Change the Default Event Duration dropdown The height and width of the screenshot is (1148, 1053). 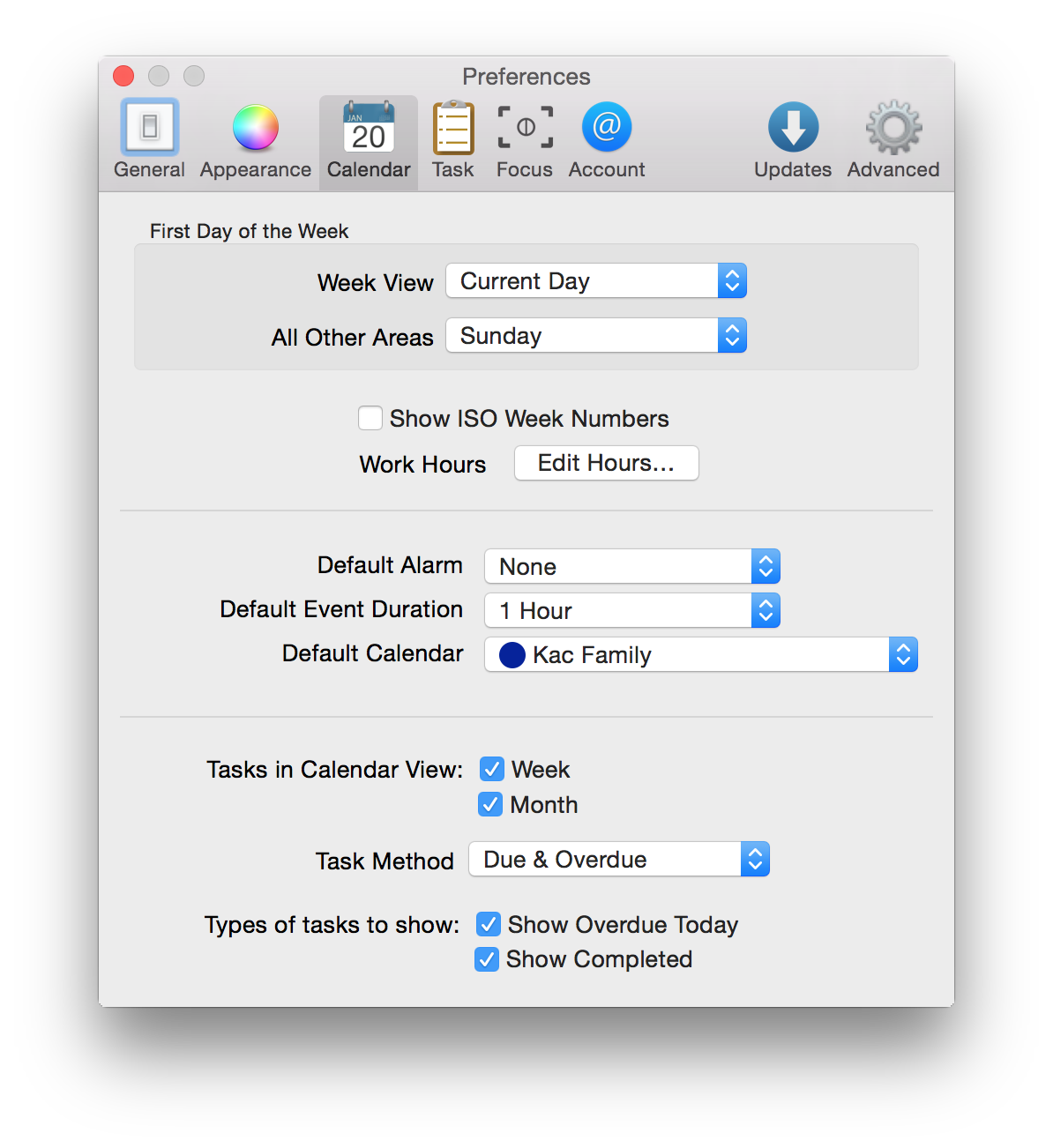(x=631, y=610)
